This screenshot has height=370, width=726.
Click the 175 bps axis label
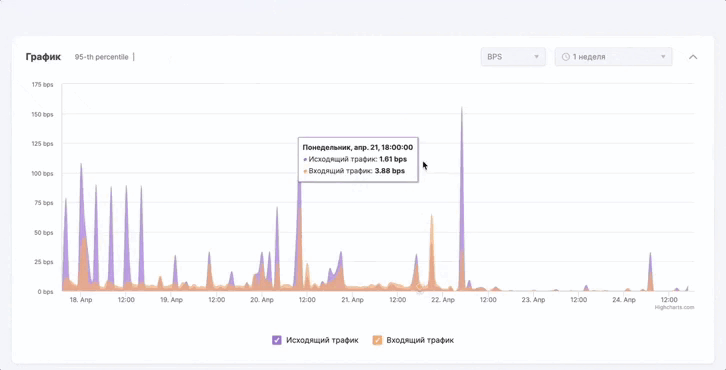pos(43,85)
